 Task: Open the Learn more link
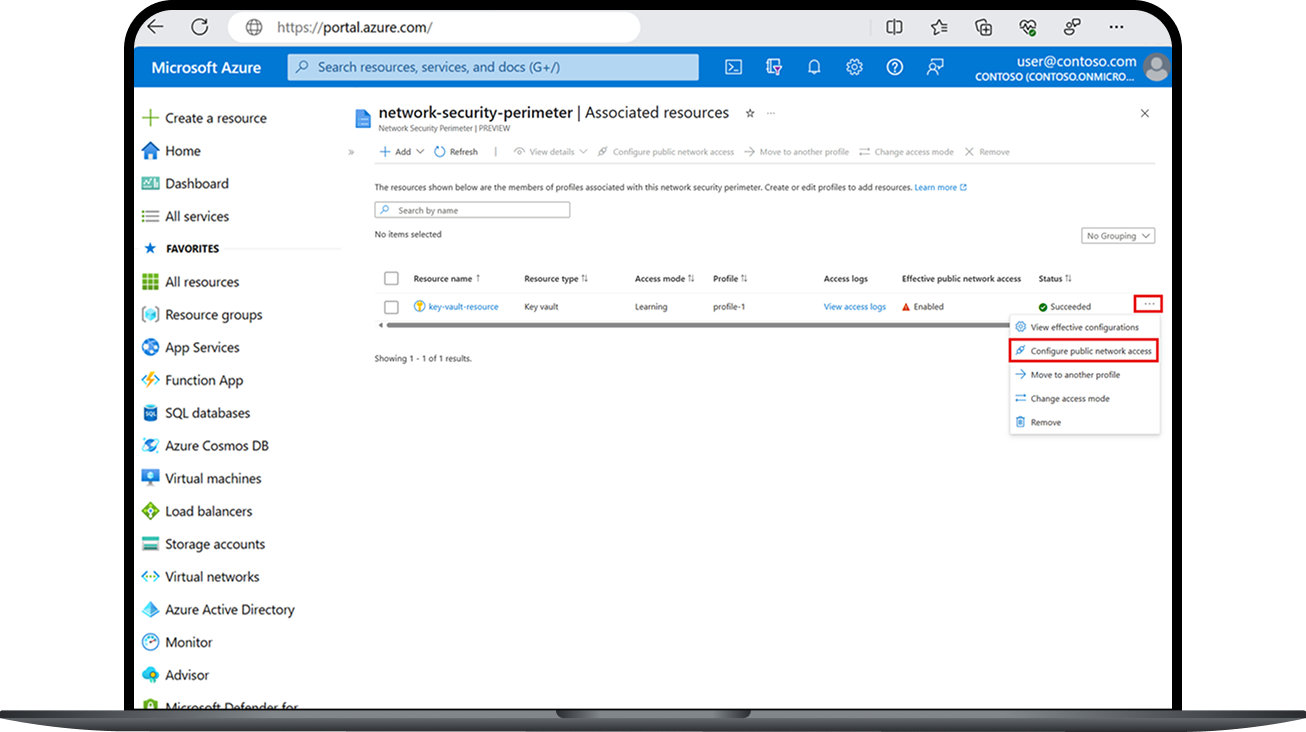point(940,187)
